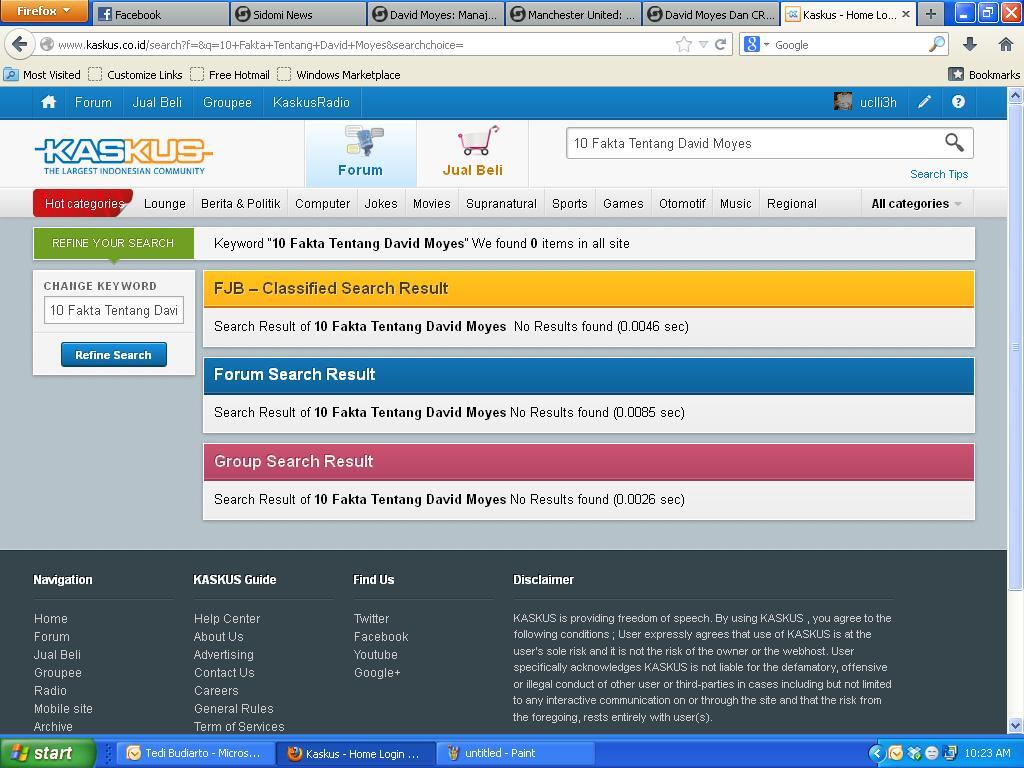Switch to the Facebook tab
The width and height of the screenshot is (1024, 768).
pyautogui.click(x=161, y=14)
